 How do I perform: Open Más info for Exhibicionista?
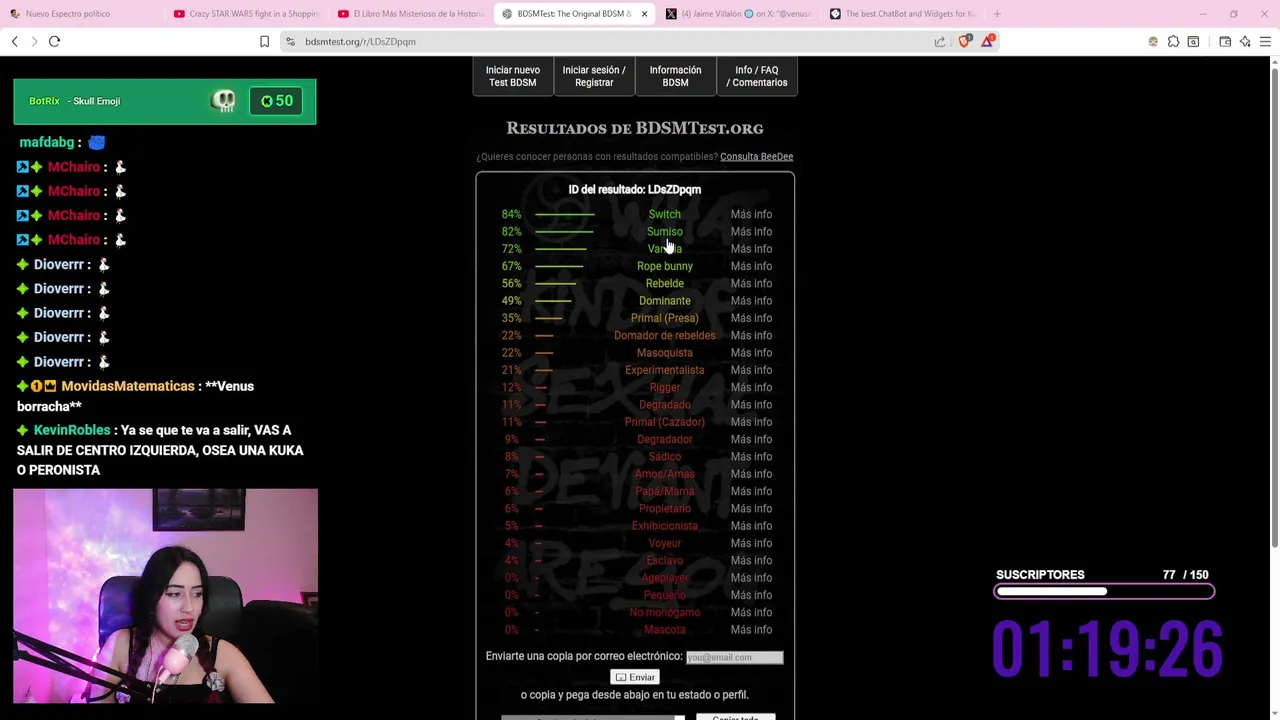751,525
